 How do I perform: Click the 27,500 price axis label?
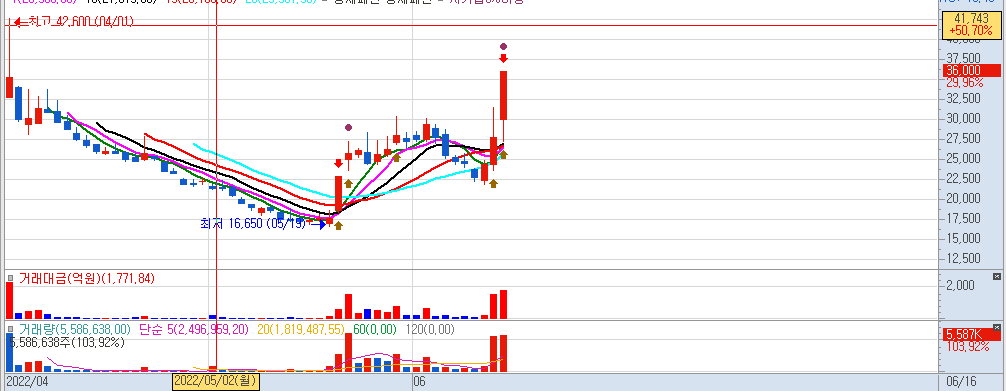click(x=963, y=139)
